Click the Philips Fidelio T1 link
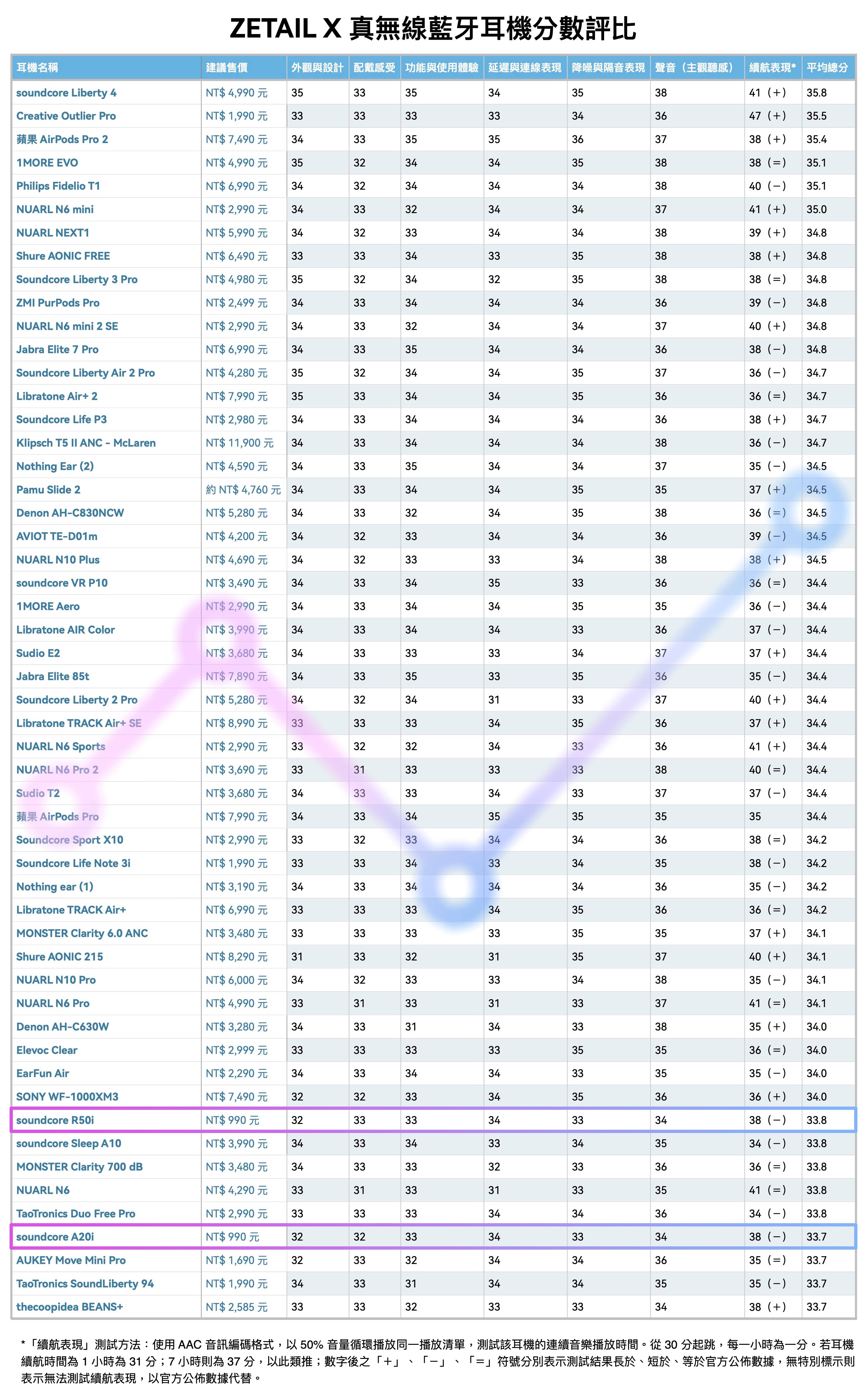Viewport: 868px width, 1398px height. pos(58,186)
